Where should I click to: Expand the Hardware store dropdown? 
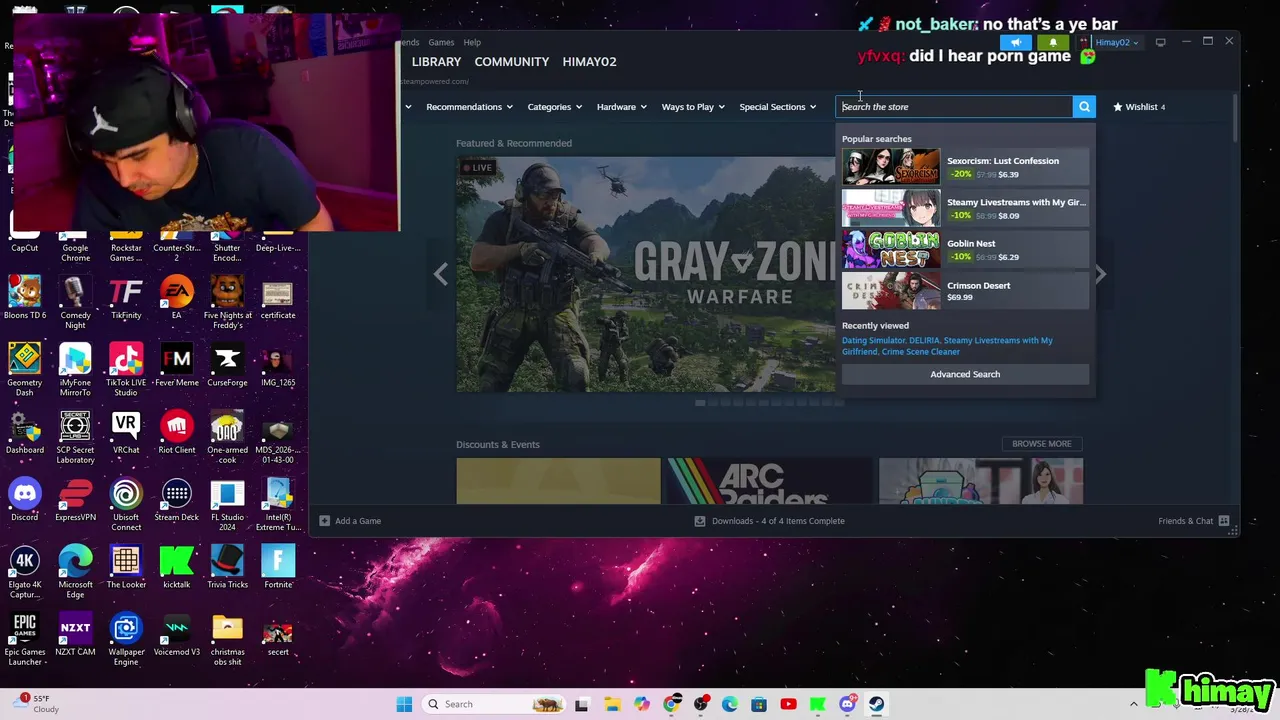pyautogui.click(x=621, y=107)
